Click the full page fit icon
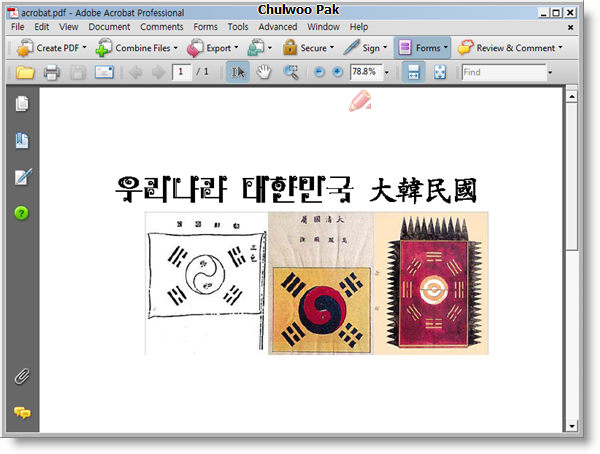Image resolution: width=600 pixels, height=454 pixels. [x=440, y=72]
